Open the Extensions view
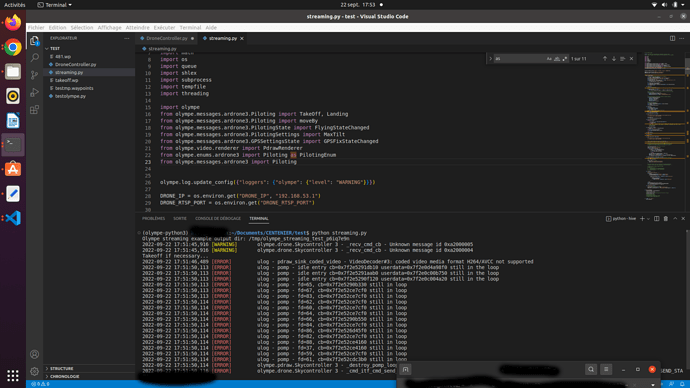The image size is (690, 388). tap(35, 110)
